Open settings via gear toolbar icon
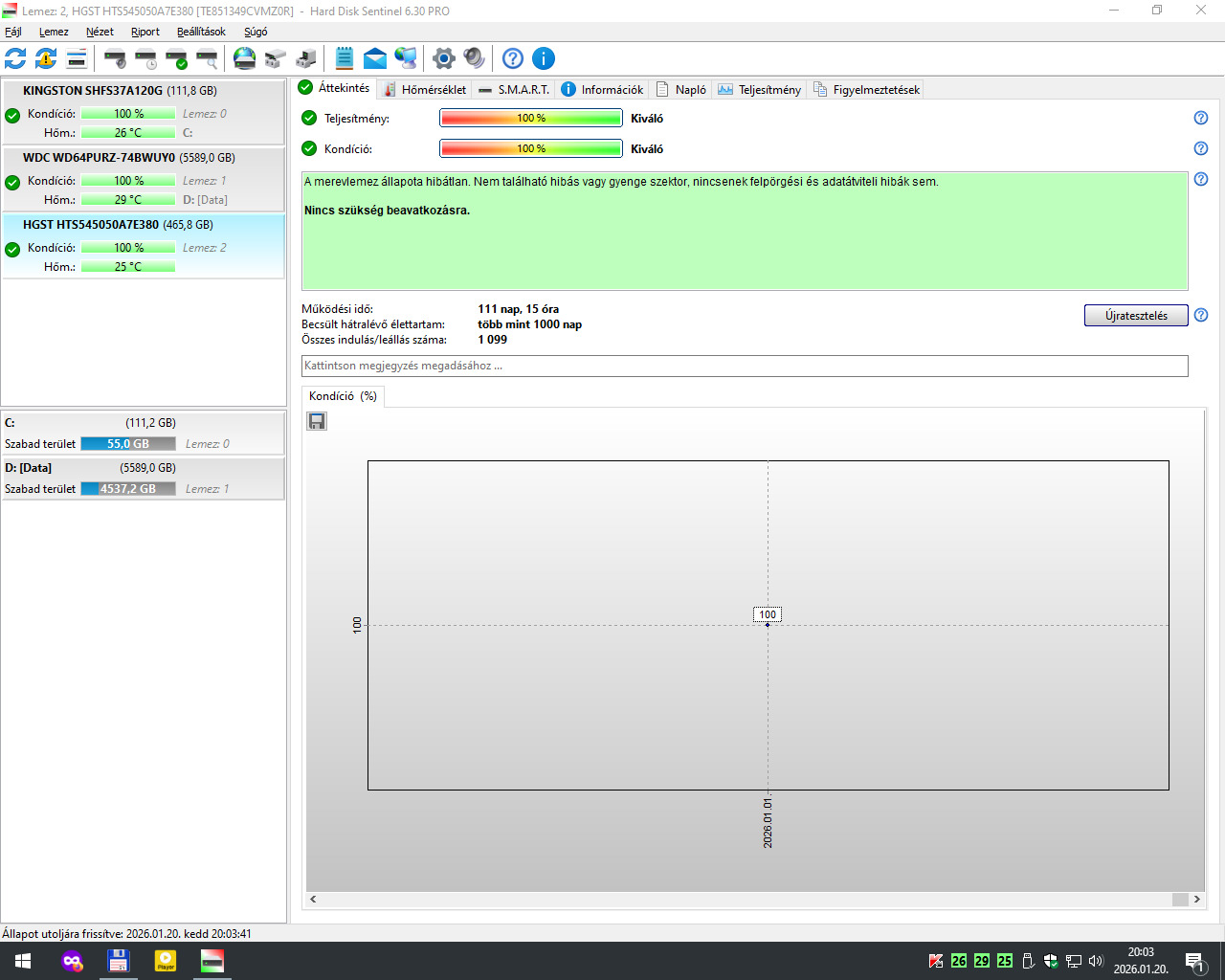The image size is (1225, 980). (443, 58)
